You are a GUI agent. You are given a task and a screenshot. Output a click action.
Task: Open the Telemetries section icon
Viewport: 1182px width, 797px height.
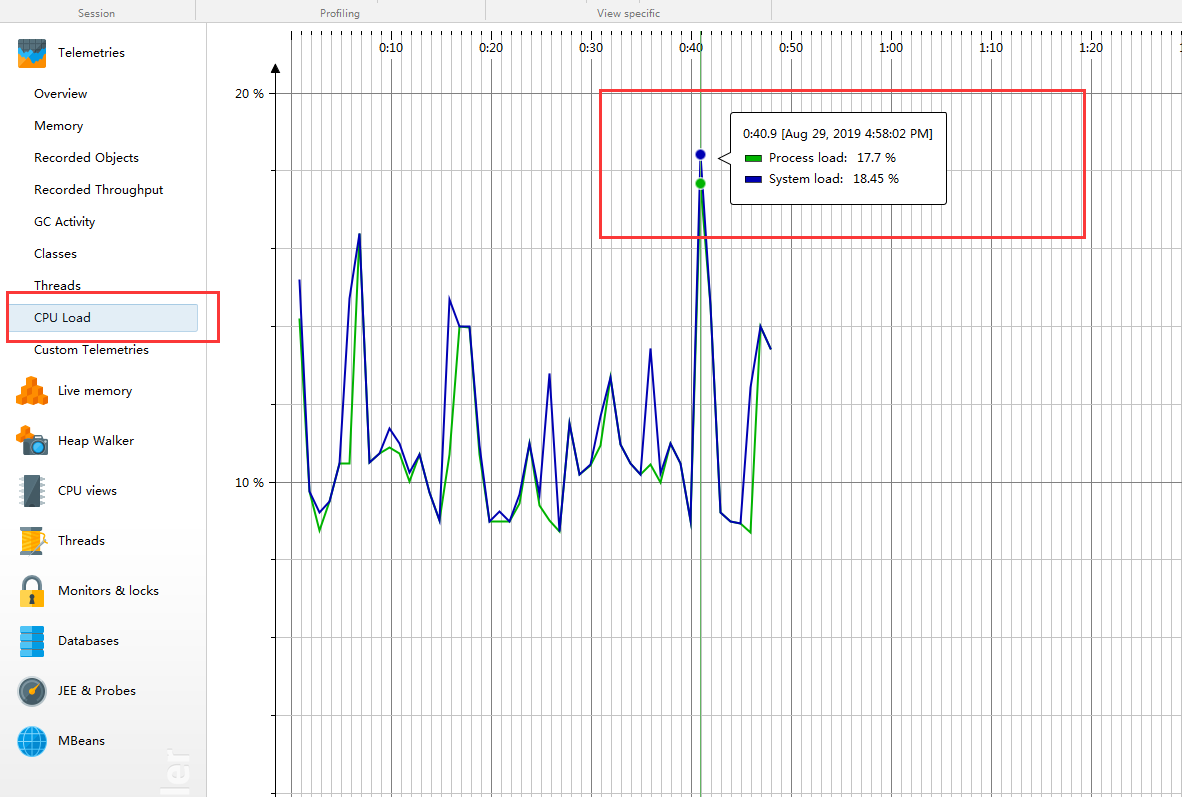(x=31, y=52)
